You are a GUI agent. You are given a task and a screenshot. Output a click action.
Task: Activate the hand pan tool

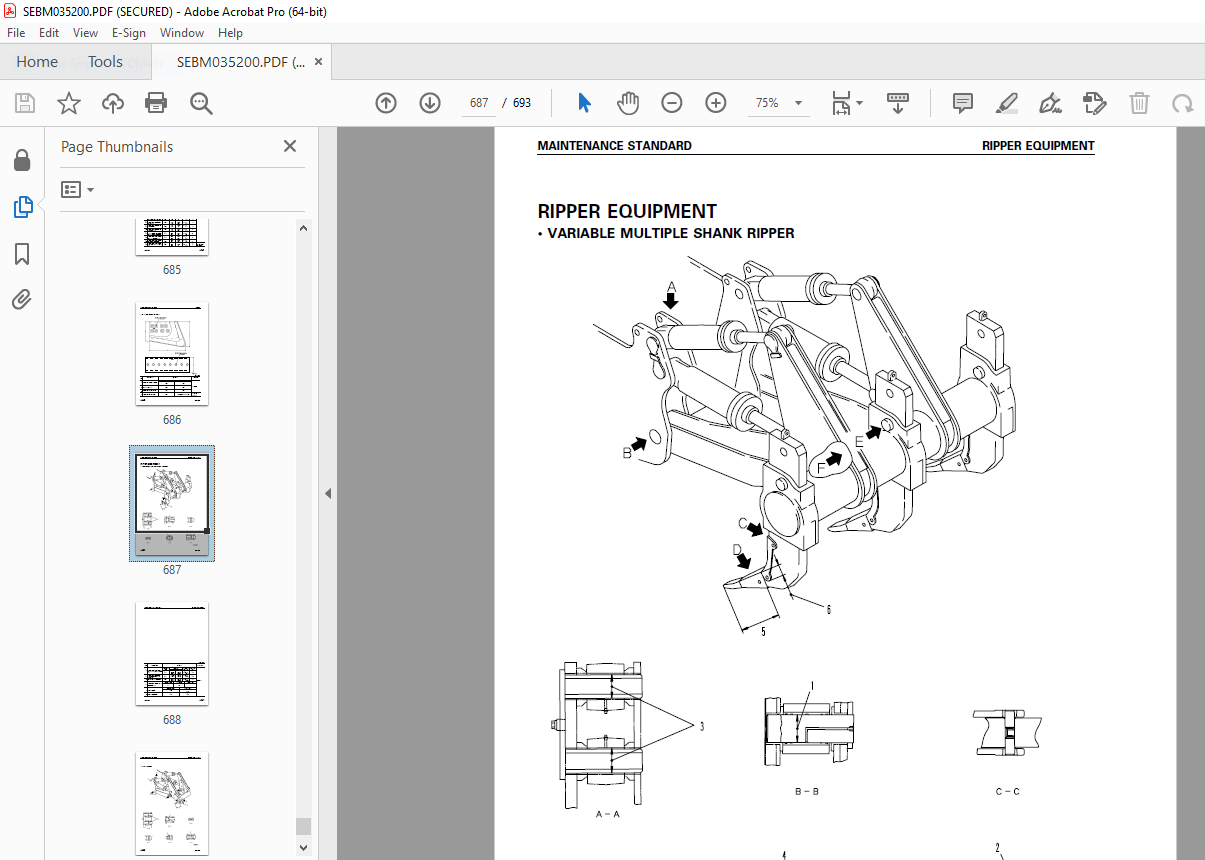(x=628, y=103)
